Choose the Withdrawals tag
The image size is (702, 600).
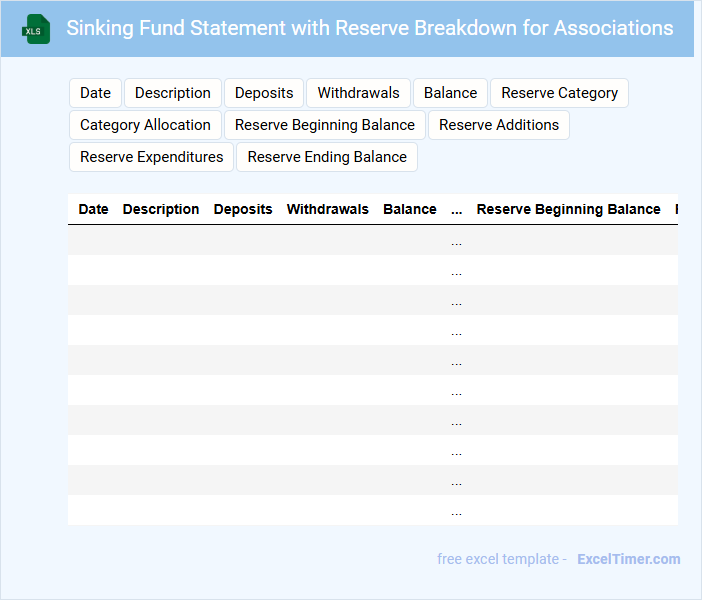(358, 93)
